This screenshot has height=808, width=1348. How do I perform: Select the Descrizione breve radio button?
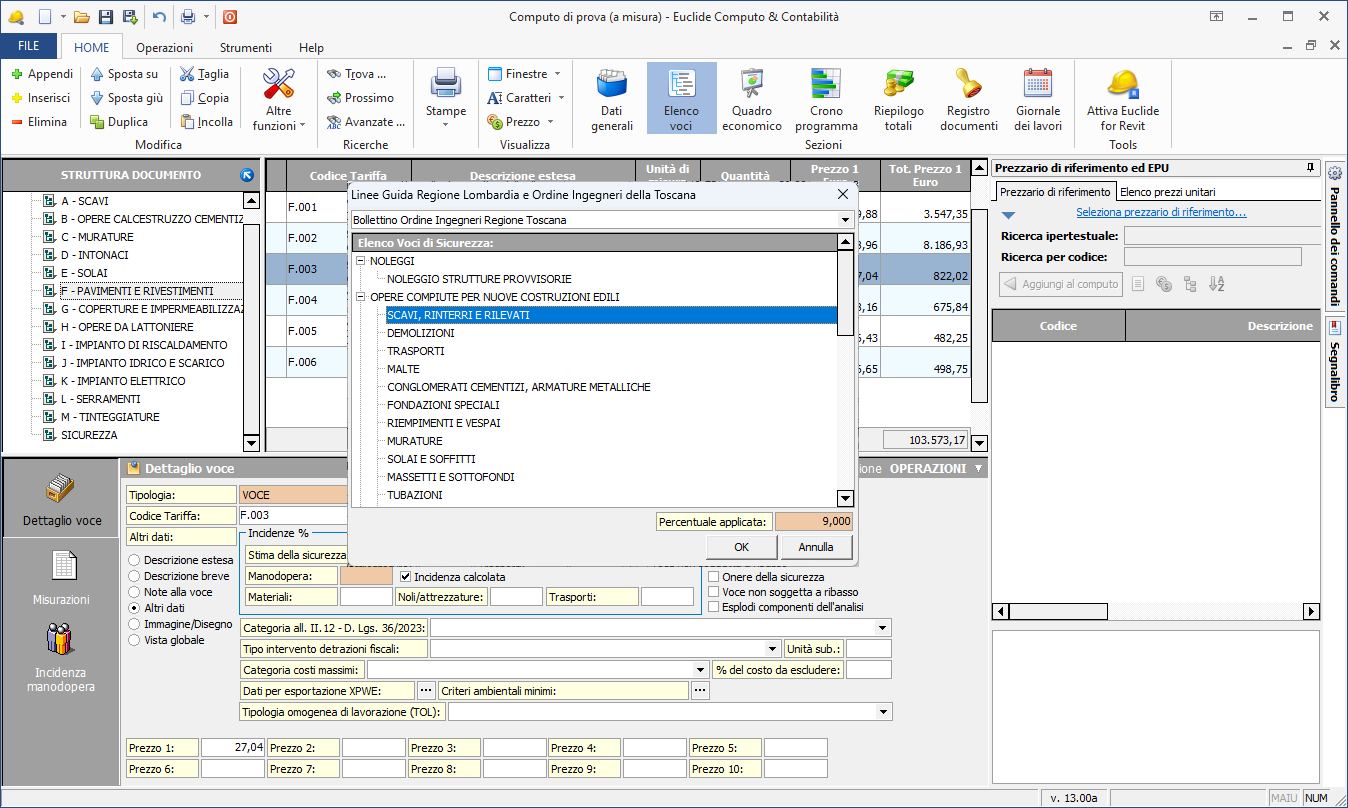[x=135, y=576]
